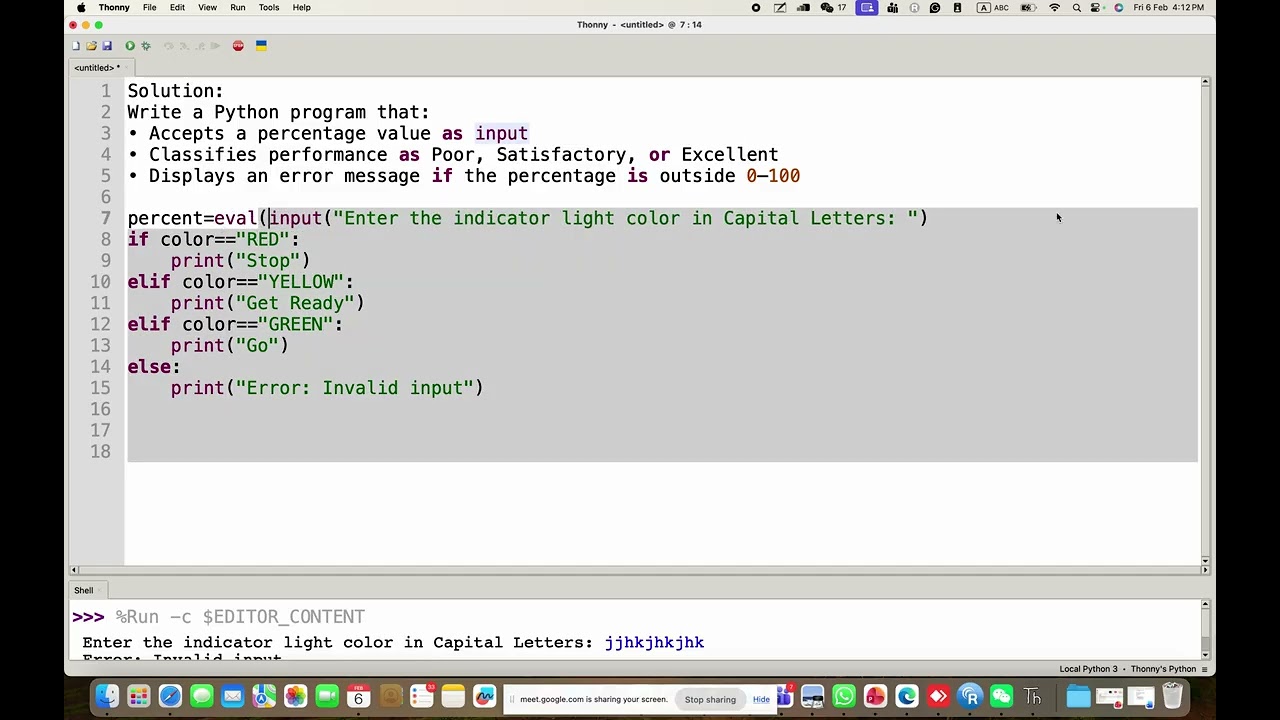
Task: Click the Save floppy disk icon
Action: (106, 46)
